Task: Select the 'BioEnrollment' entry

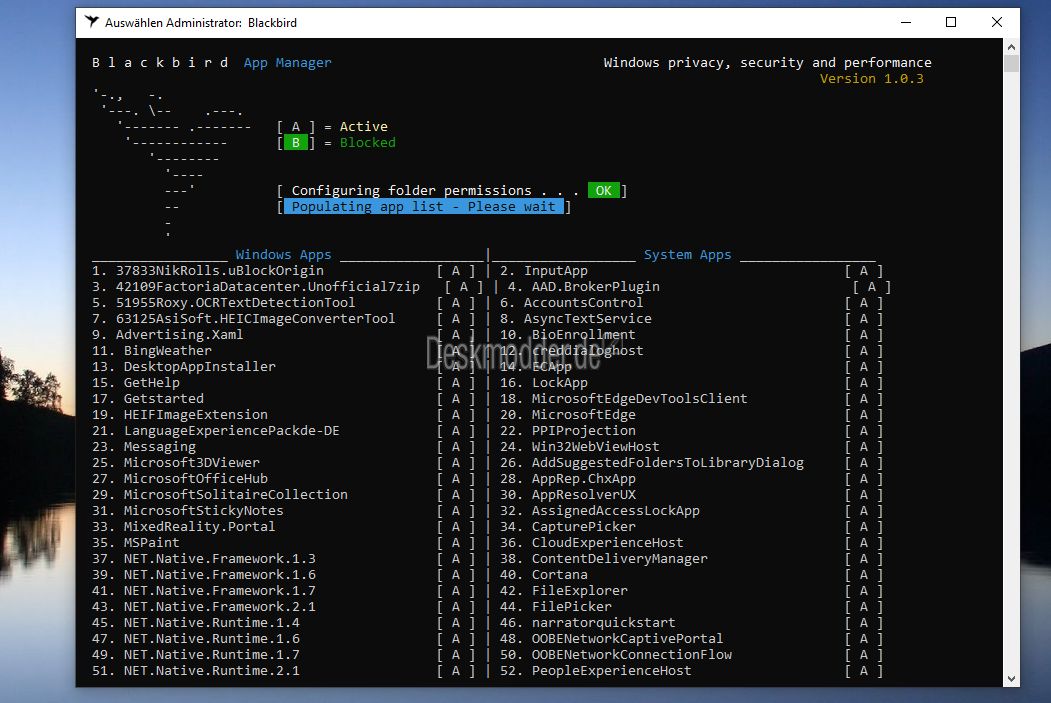Action: (x=583, y=334)
